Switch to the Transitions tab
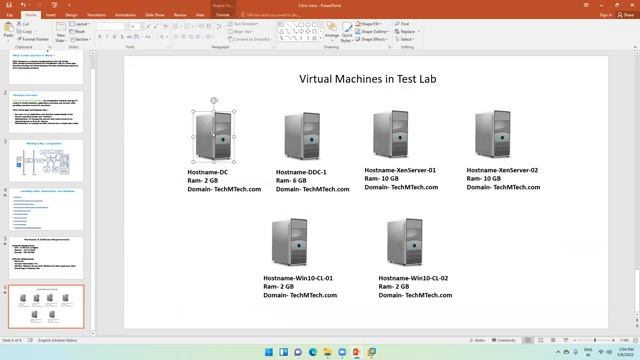The height and width of the screenshot is (360, 640). (96, 15)
